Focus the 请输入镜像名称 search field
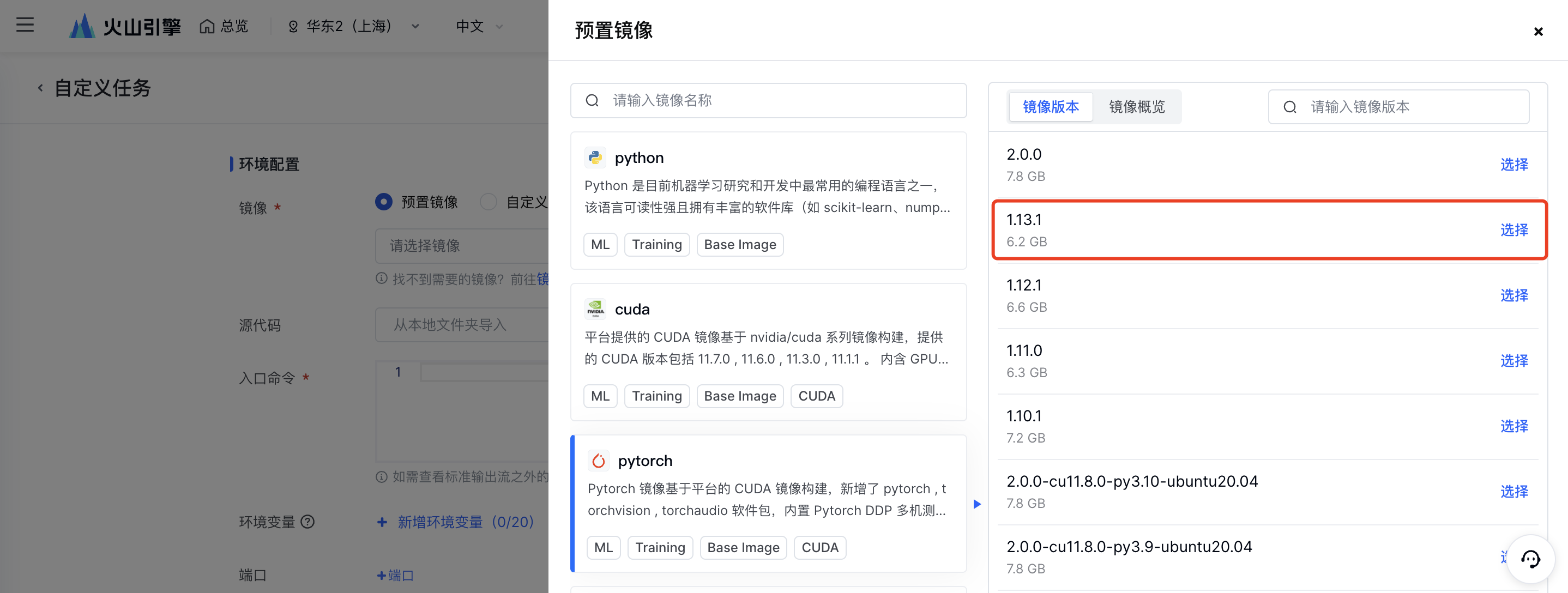1568x593 pixels. point(768,100)
